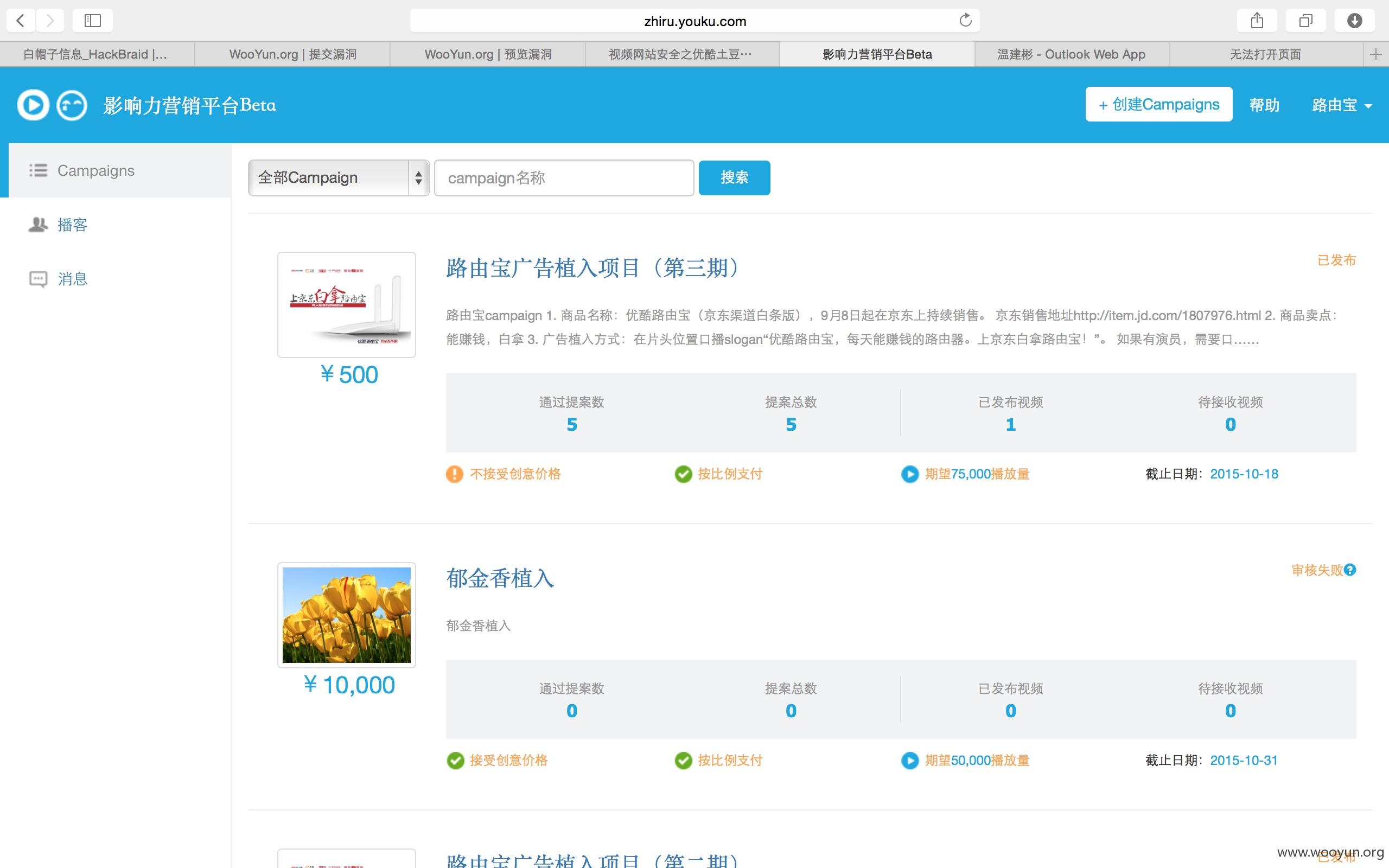Go back with the browser back arrow
The image size is (1389, 868).
click(21, 21)
